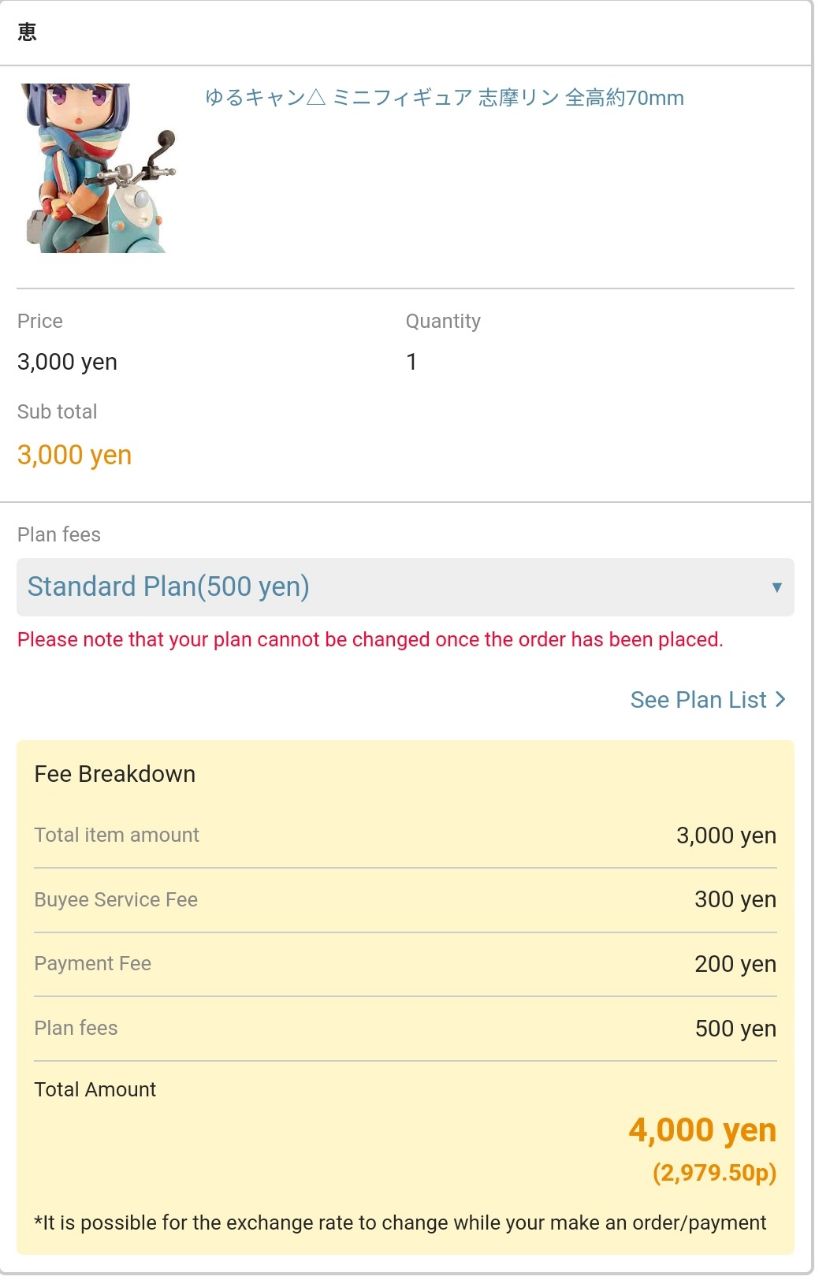Click the orange Sub total 3,000 yen amount
The image size is (818, 1280).
click(x=74, y=455)
